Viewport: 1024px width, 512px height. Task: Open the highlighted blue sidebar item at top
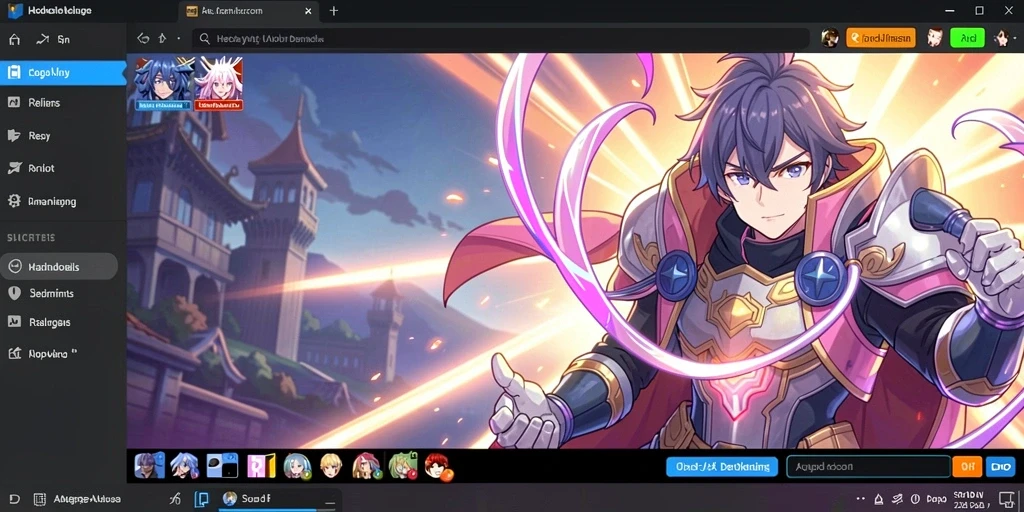pyautogui.click(x=63, y=72)
